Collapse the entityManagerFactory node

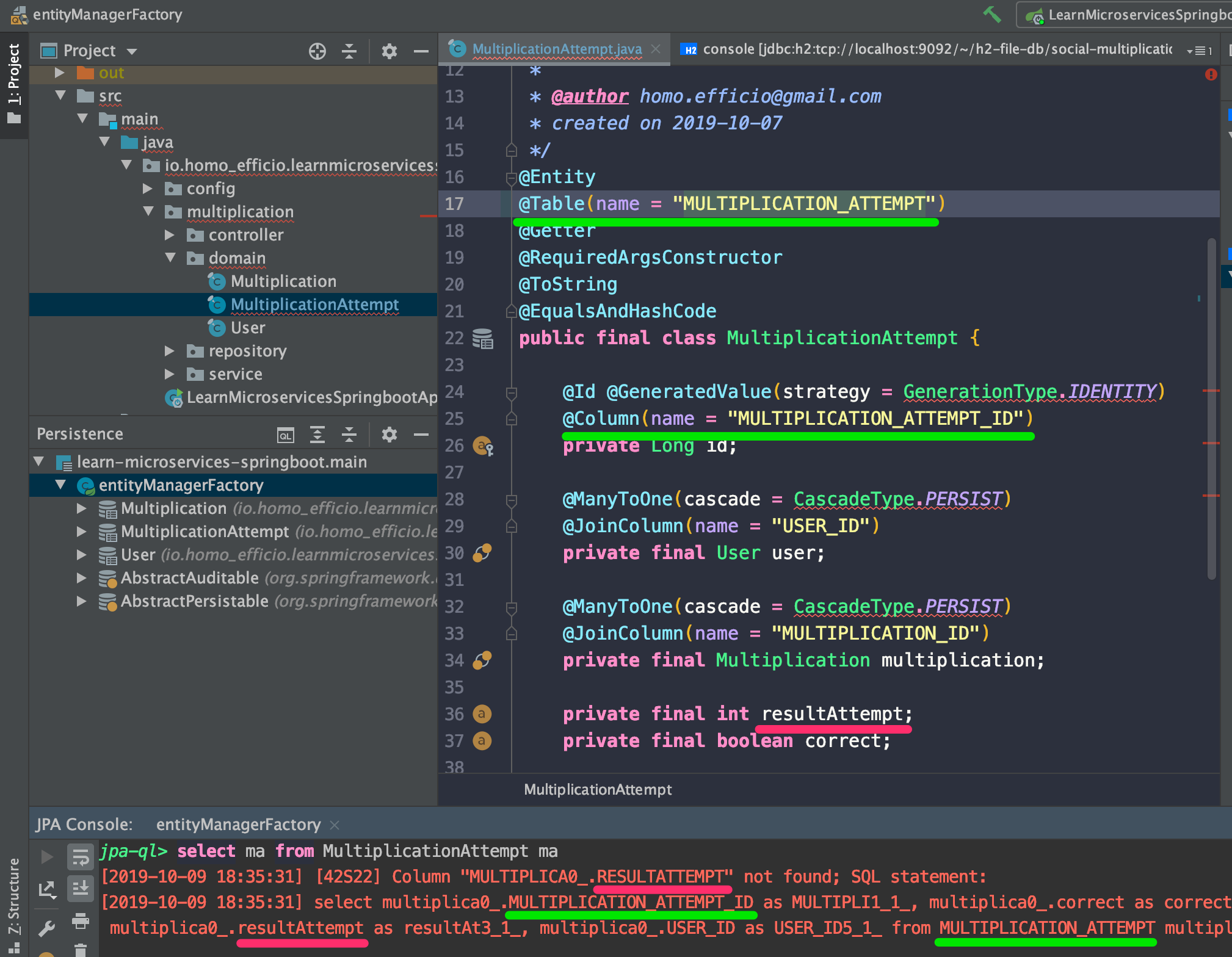tap(60, 485)
